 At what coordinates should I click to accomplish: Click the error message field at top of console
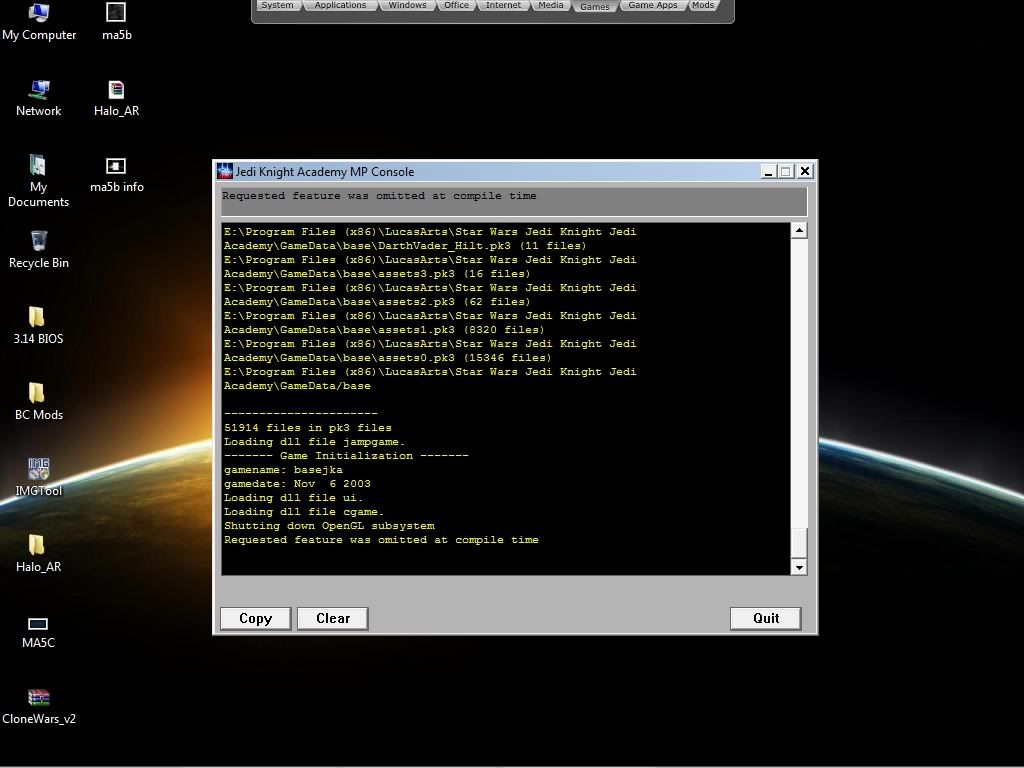(x=514, y=201)
